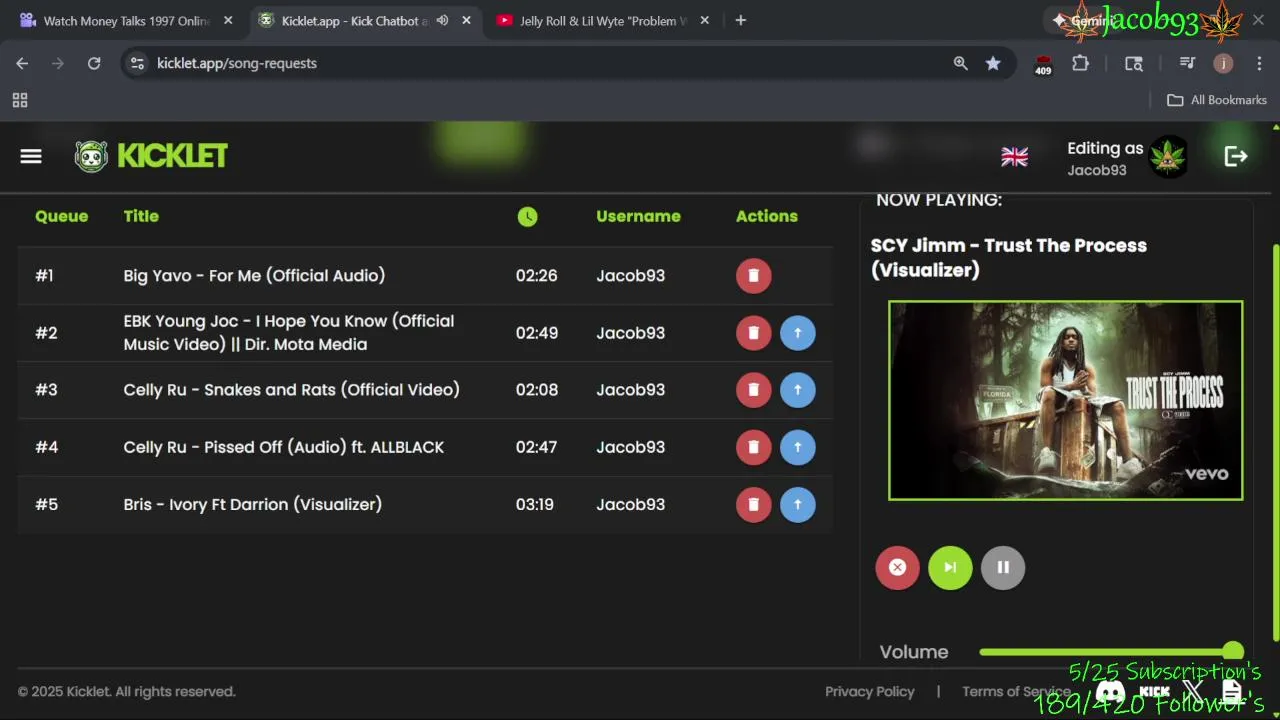Move Pissed Off song up in queue
The height and width of the screenshot is (720, 1280).
[797, 447]
